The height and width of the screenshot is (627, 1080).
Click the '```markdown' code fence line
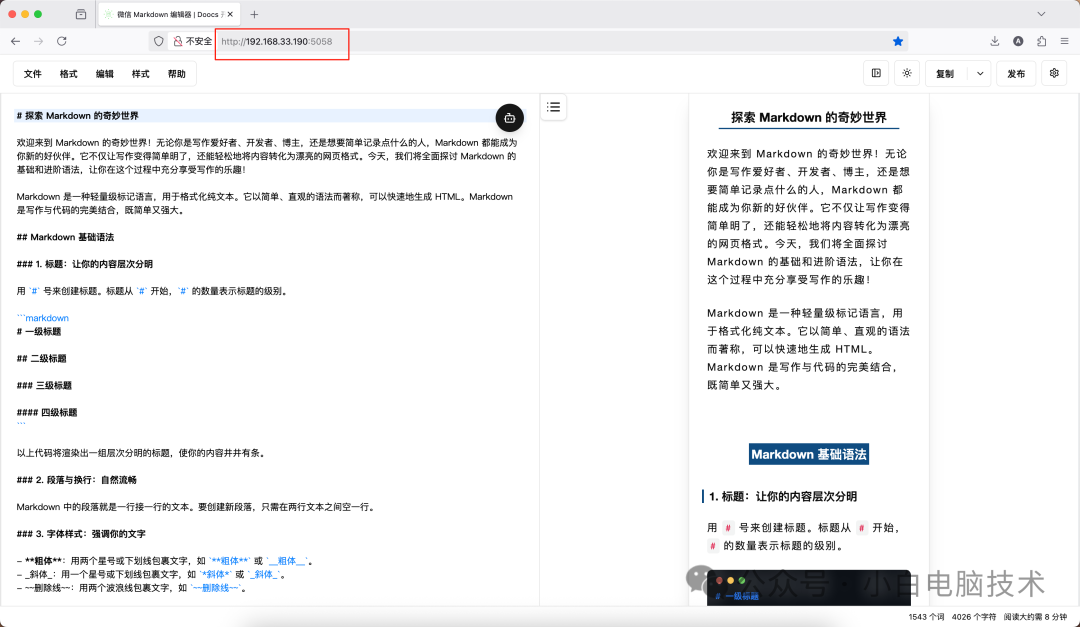pos(43,318)
